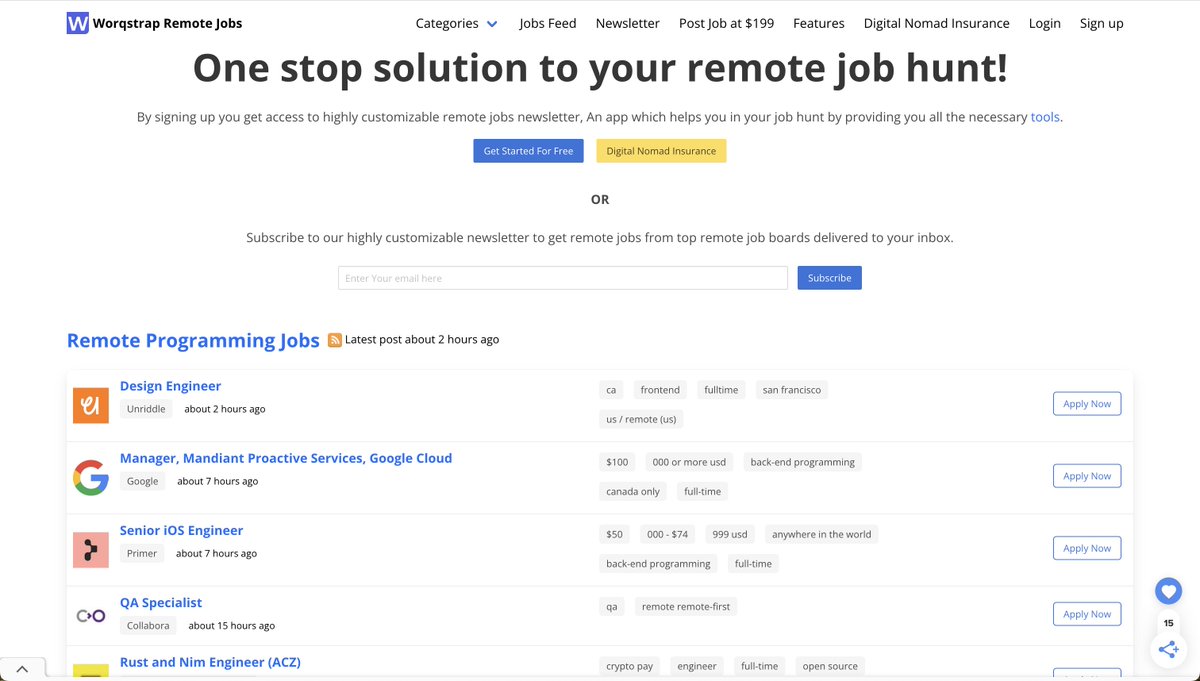The width and height of the screenshot is (1200, 681).
Task: Select the 'canada only' tag
Action: tap(633, 491)
